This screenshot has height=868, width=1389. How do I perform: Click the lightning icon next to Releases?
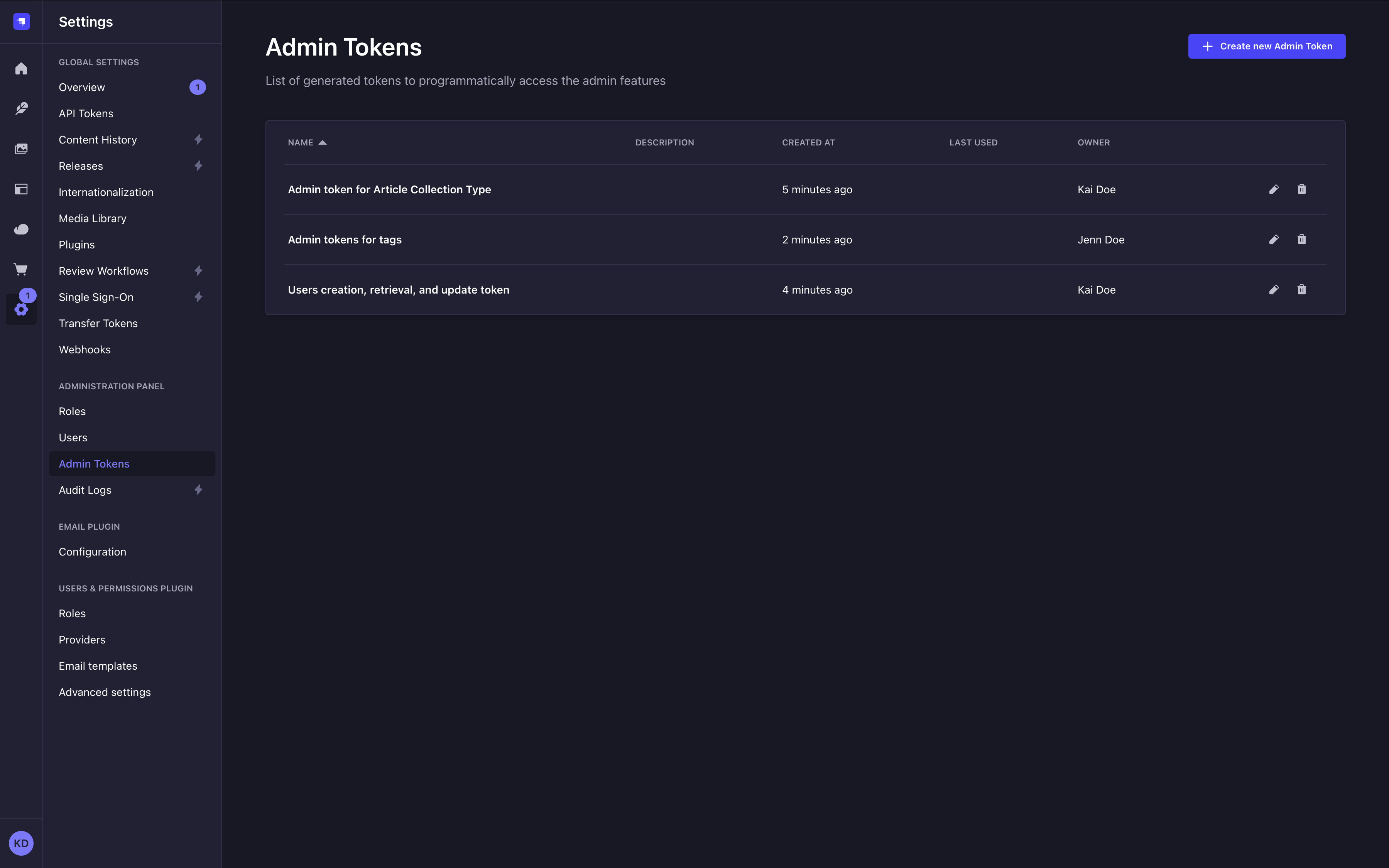click(198, 165)
